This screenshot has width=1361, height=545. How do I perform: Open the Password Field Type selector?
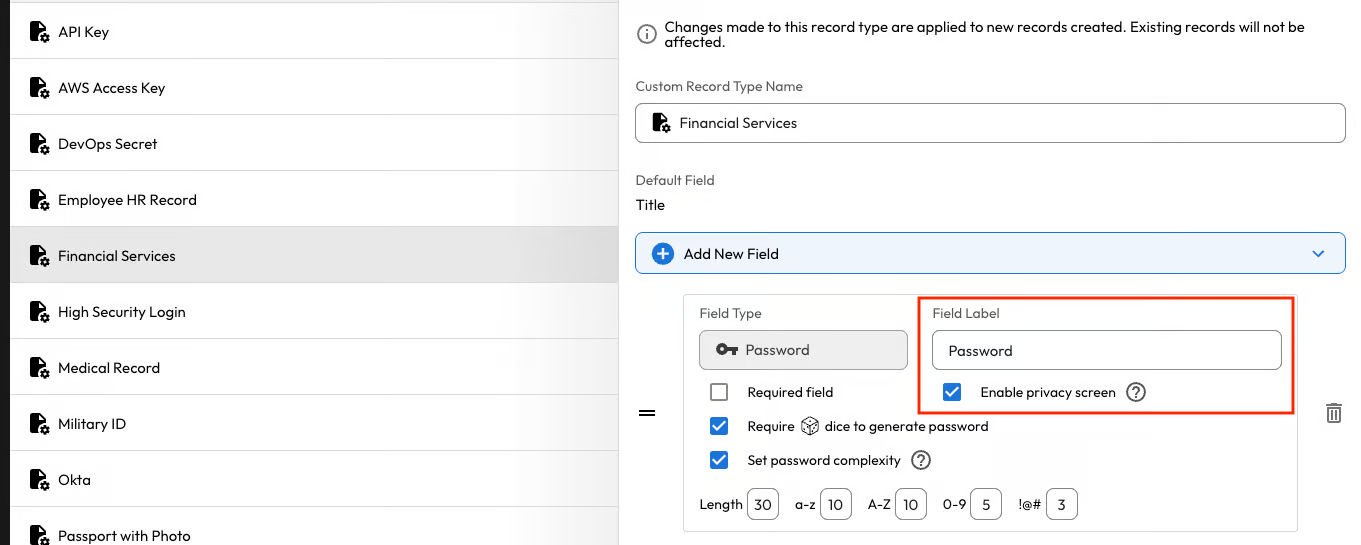[803, 350]
